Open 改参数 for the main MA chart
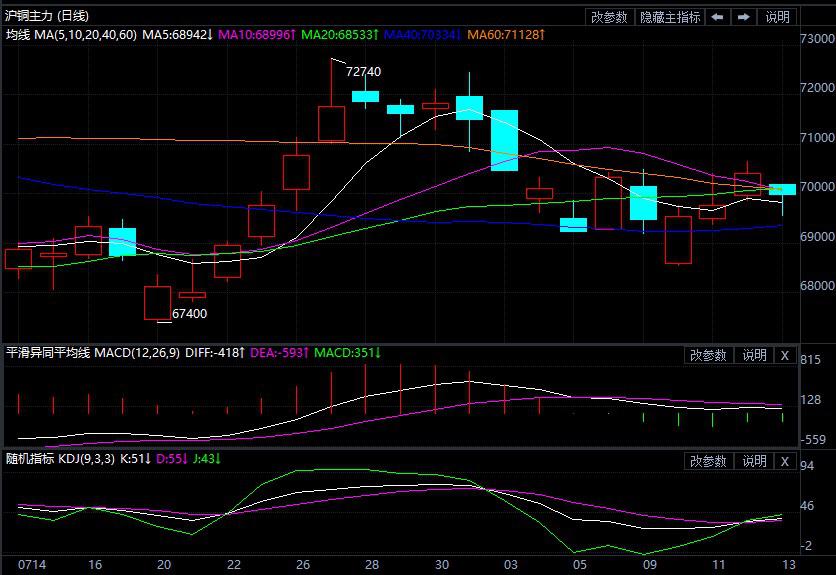This screenshot has width=836, height=575. tap(610, 17)
